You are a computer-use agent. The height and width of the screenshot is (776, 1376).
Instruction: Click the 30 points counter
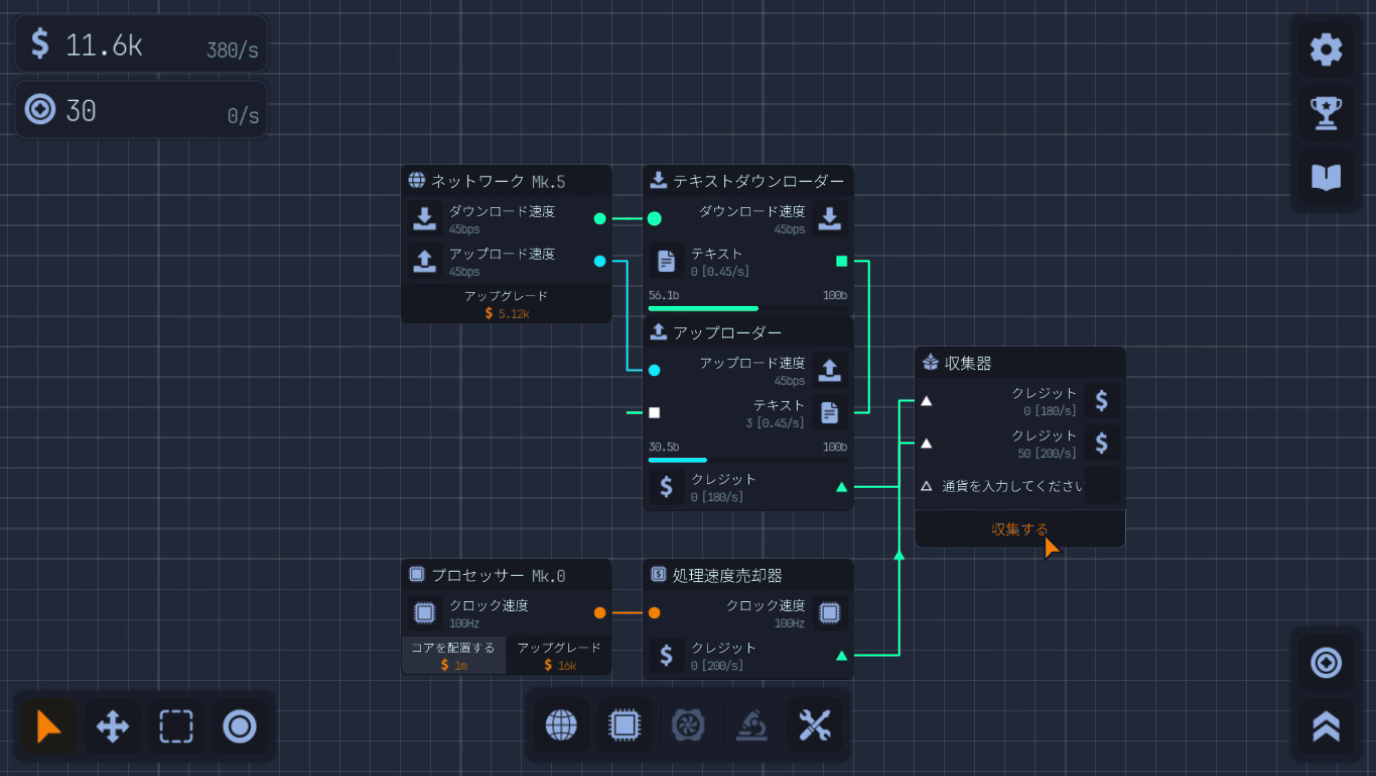[x=141, y=109]
